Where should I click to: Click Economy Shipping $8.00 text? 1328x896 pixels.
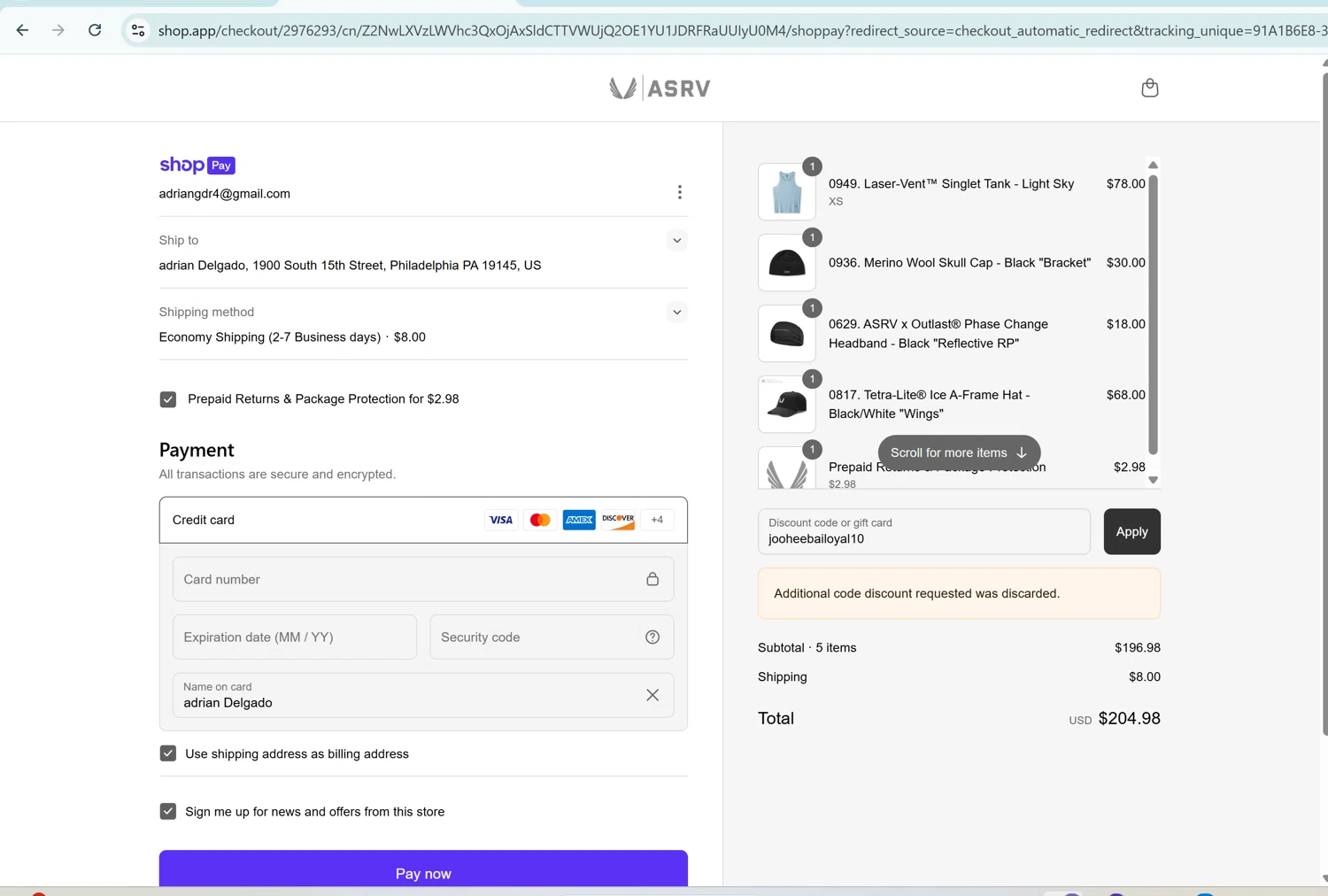292,337
